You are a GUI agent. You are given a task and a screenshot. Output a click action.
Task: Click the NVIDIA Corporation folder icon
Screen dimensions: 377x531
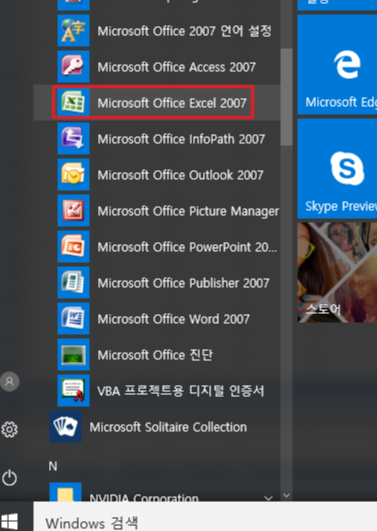tap(65, 493)
